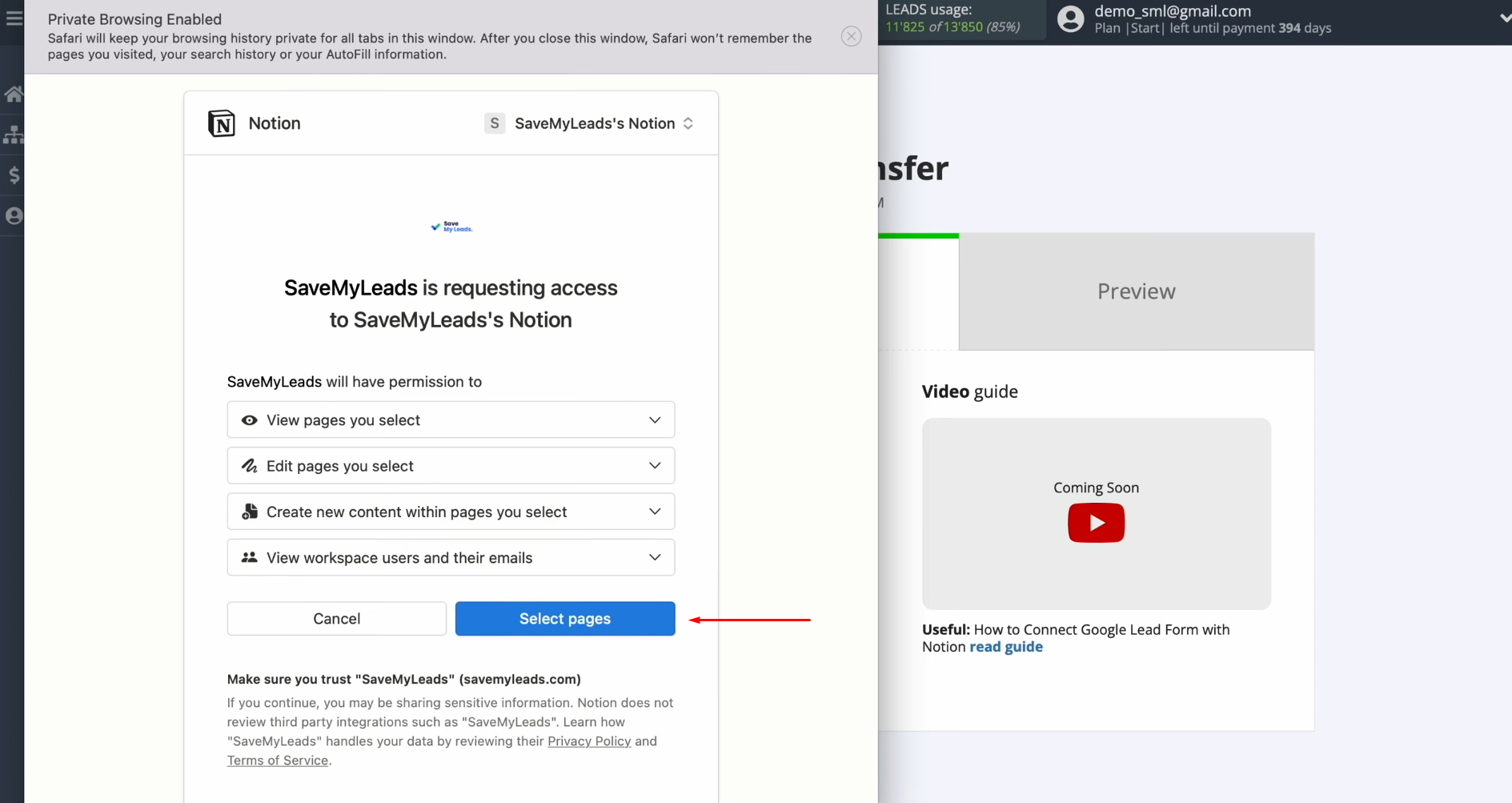Open the SaveMyLeads's Notion workspace switcher

tap(589, 123)
